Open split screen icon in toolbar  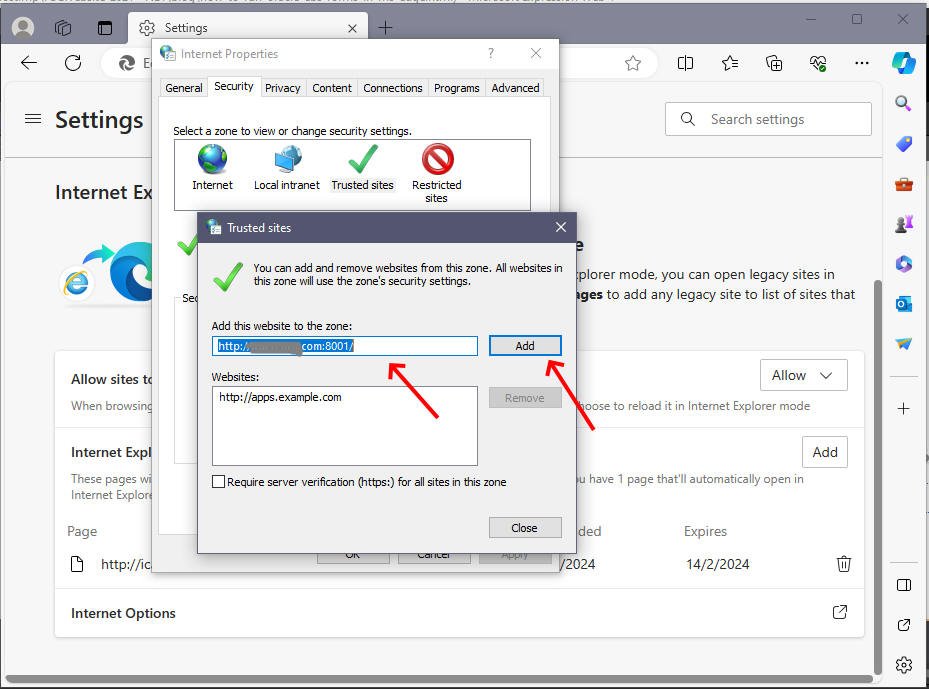(x=685, y=63)
